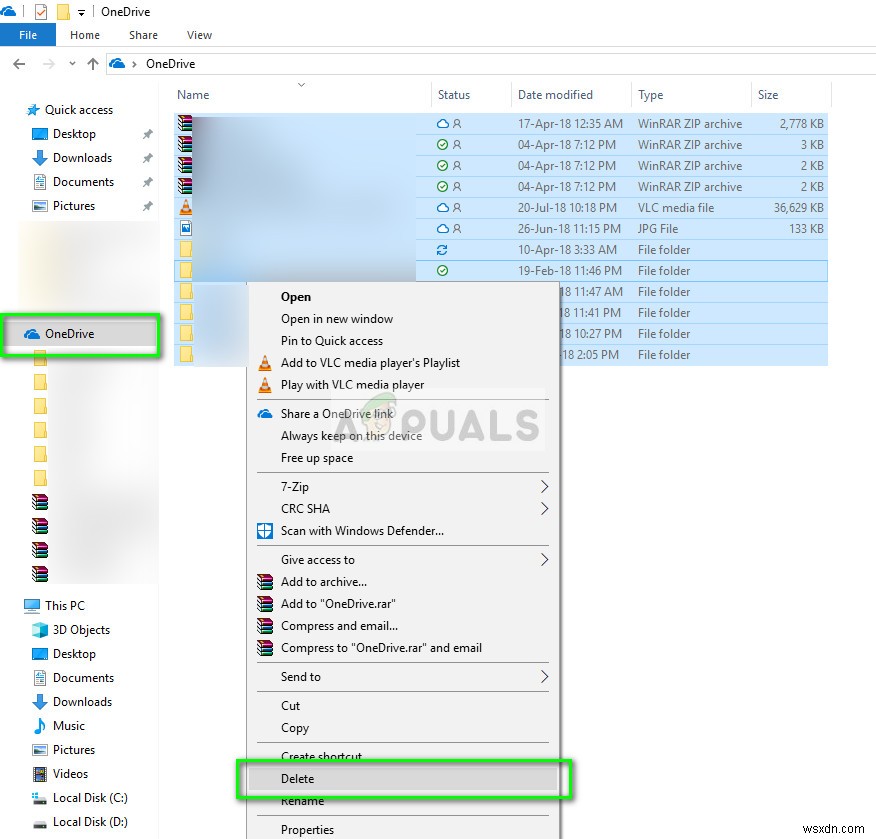Viewport: 876px width, 839px height.
Task: Open 3D Objects under This PC
Action: point(81,630)
